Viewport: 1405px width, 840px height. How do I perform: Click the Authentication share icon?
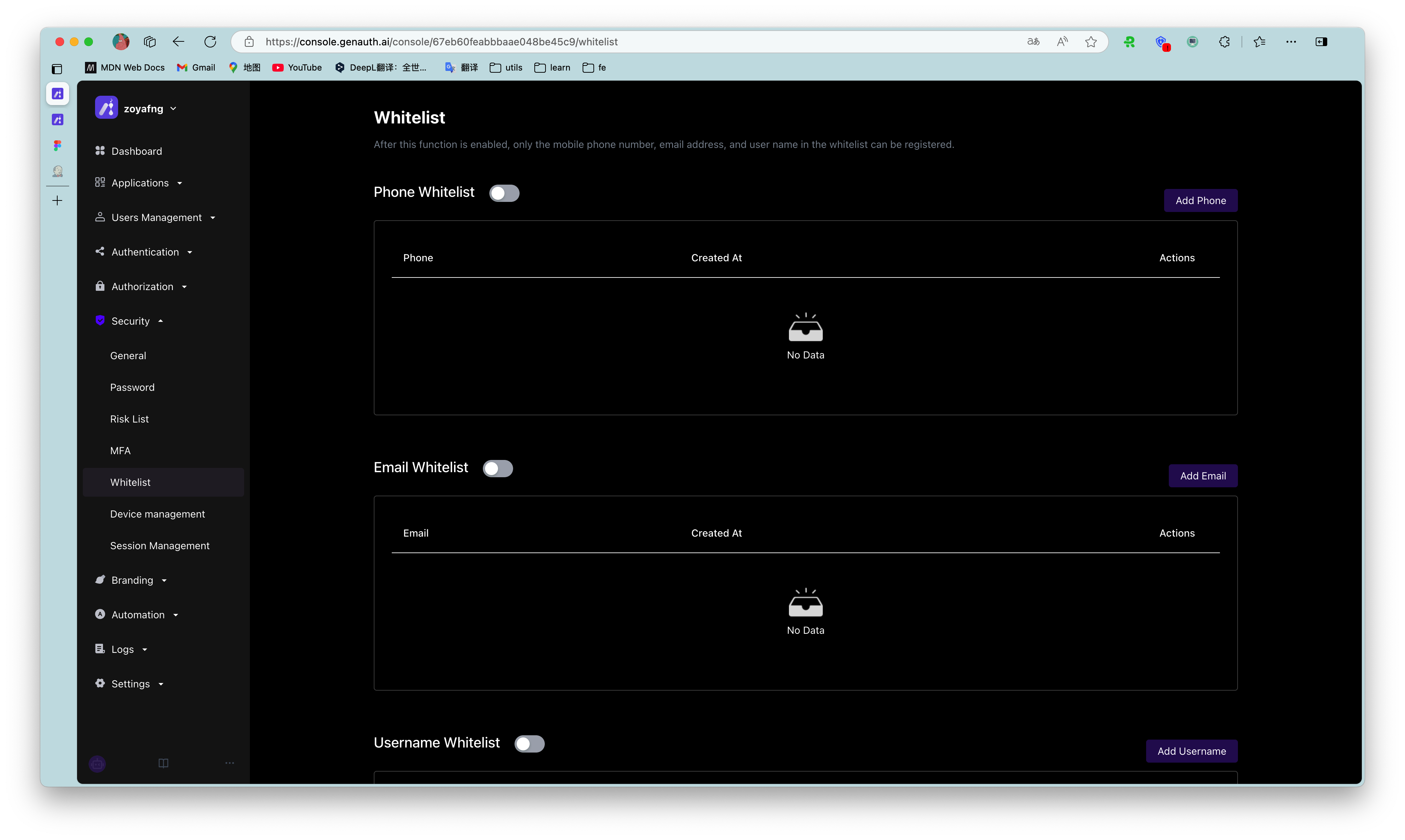100,251
